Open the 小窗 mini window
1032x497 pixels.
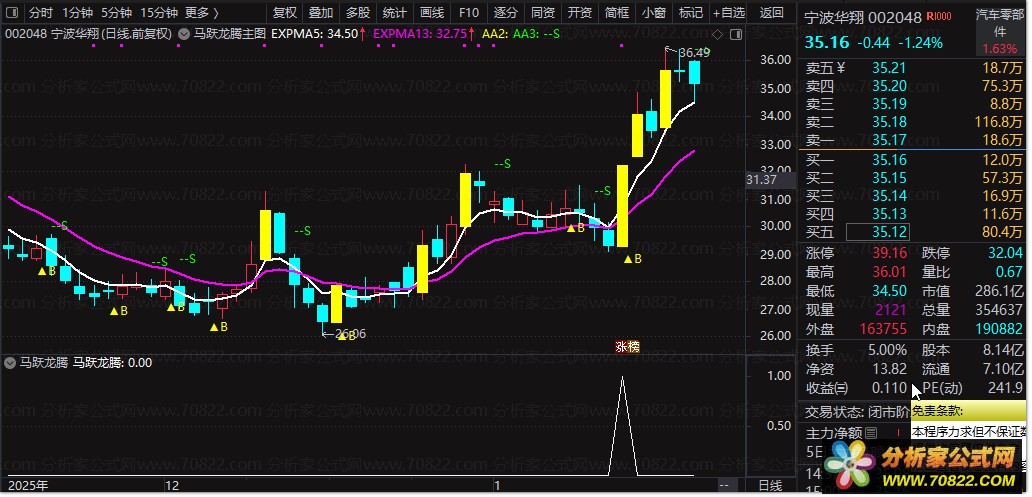point(654,13)
